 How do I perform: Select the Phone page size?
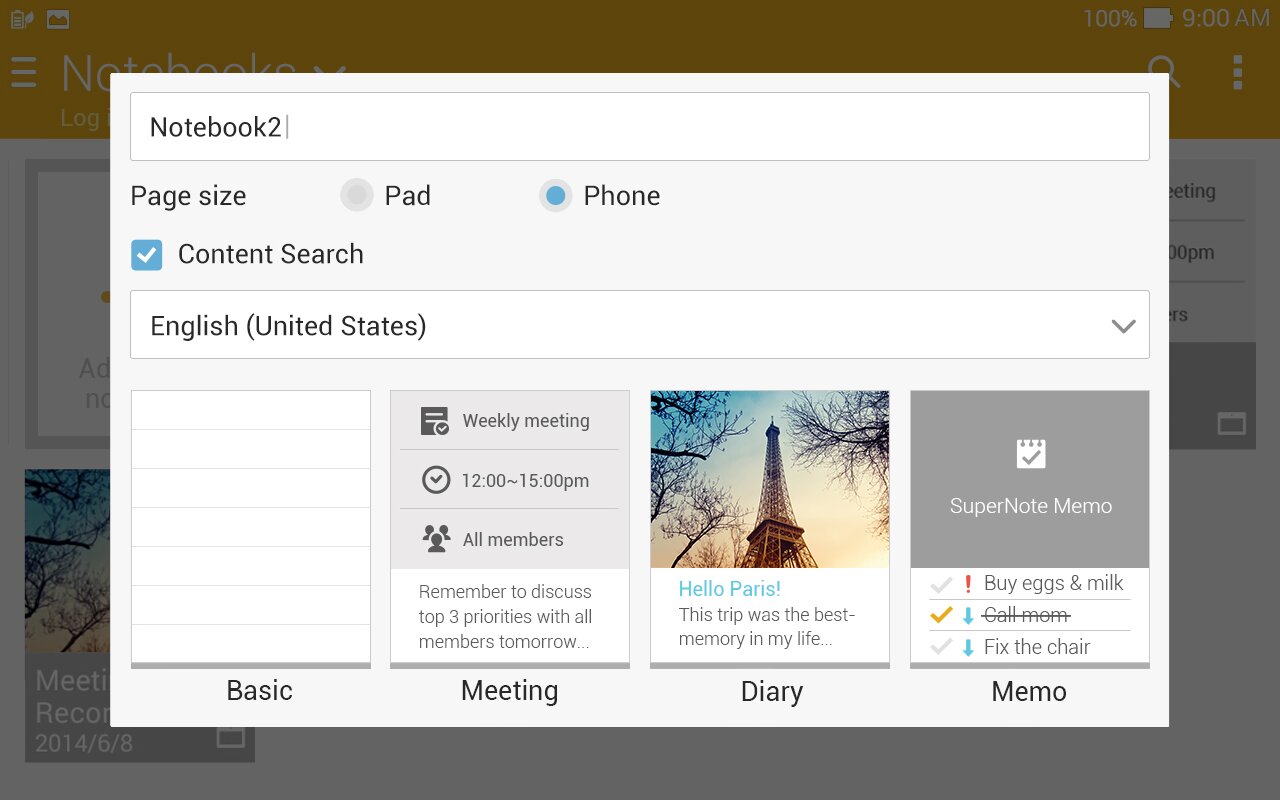pos(556,195)
